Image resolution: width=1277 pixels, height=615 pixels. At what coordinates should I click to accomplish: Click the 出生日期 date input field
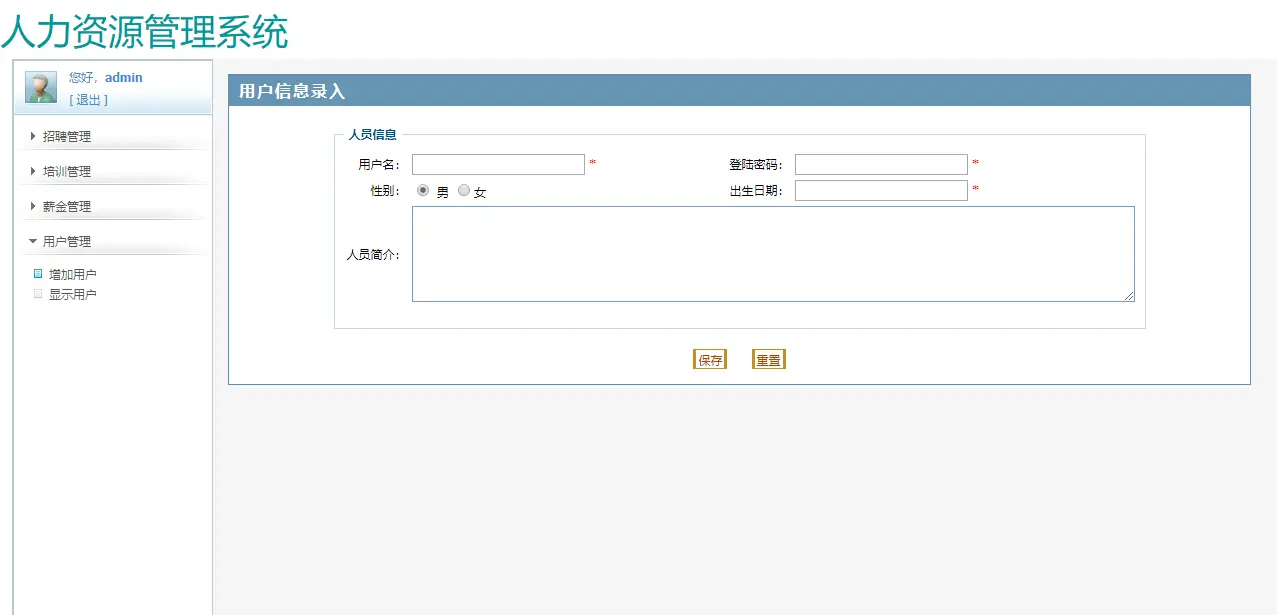tap(880, 190)
